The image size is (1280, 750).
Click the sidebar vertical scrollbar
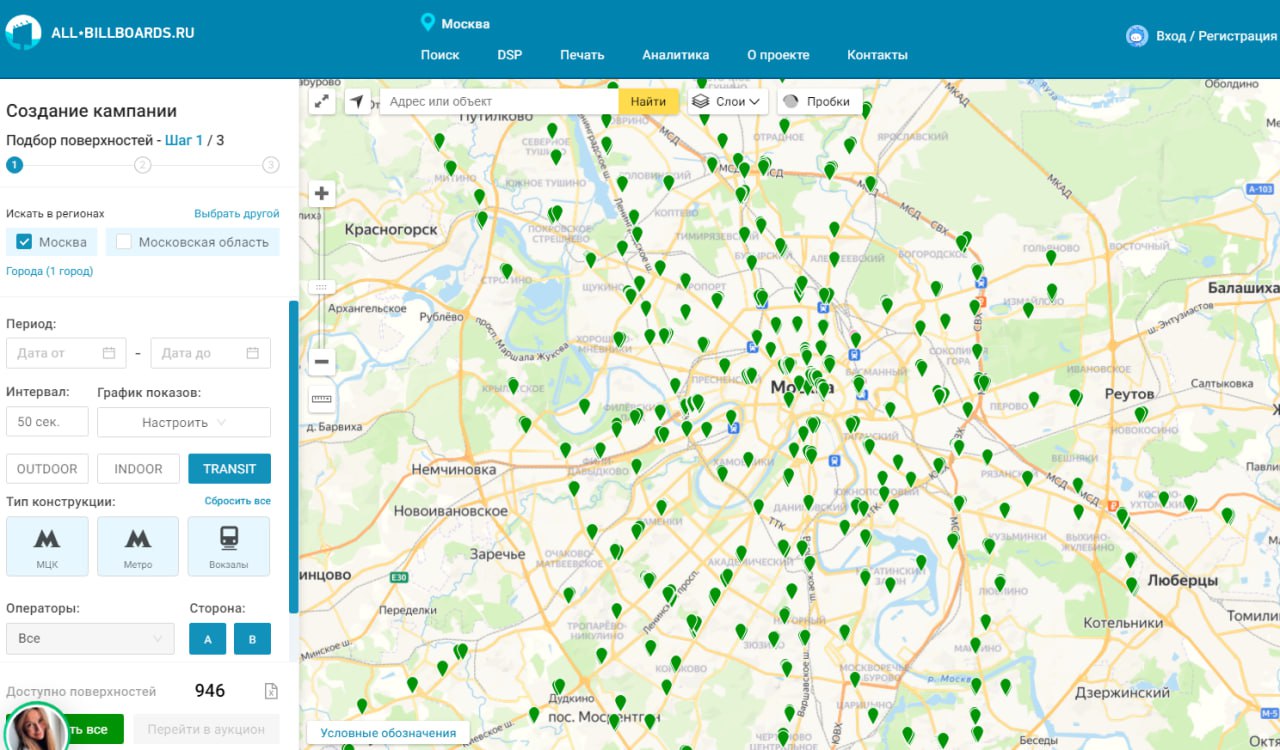(x=293, y=456)
